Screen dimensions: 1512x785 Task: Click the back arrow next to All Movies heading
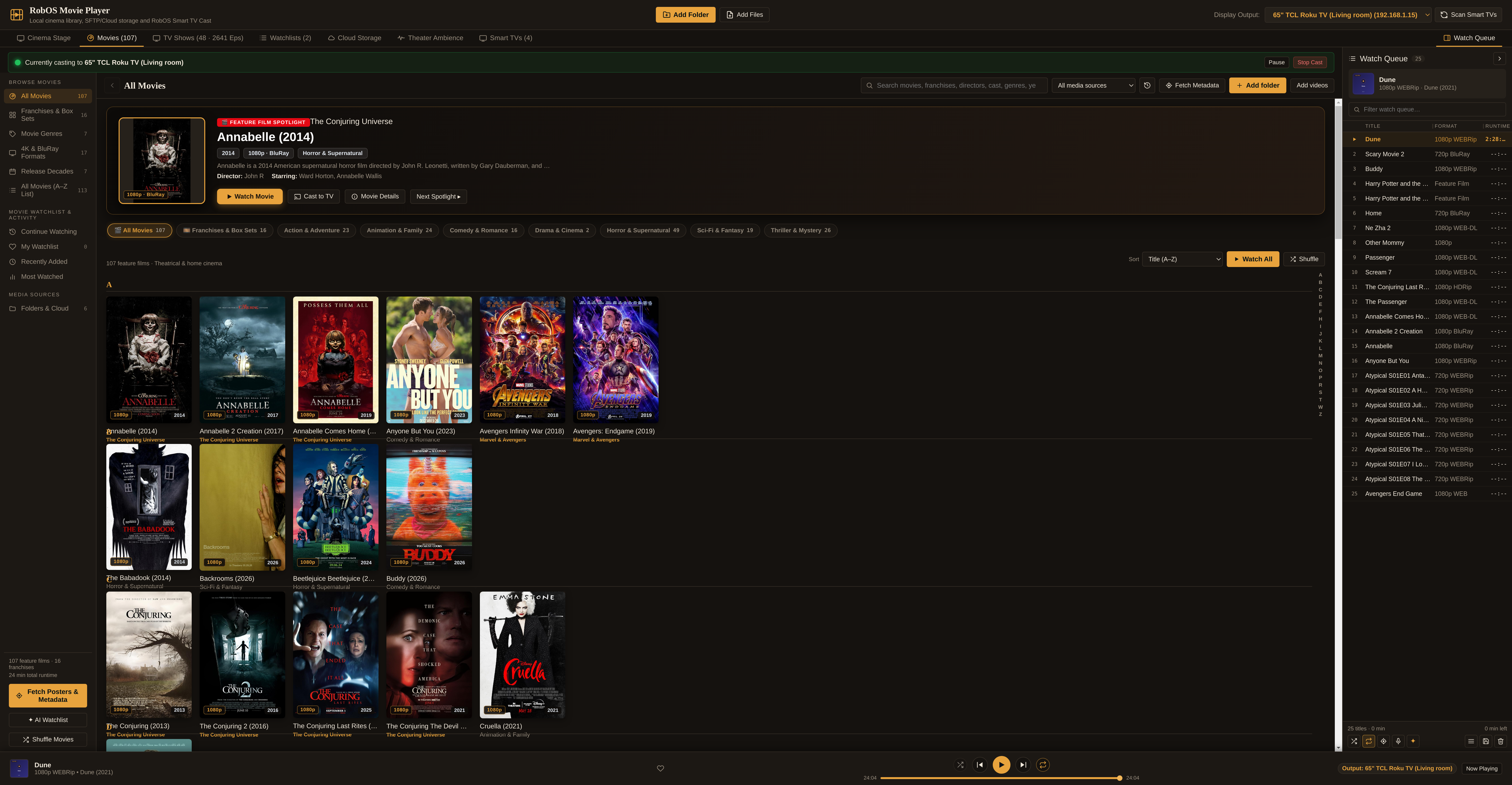point(113,86)
